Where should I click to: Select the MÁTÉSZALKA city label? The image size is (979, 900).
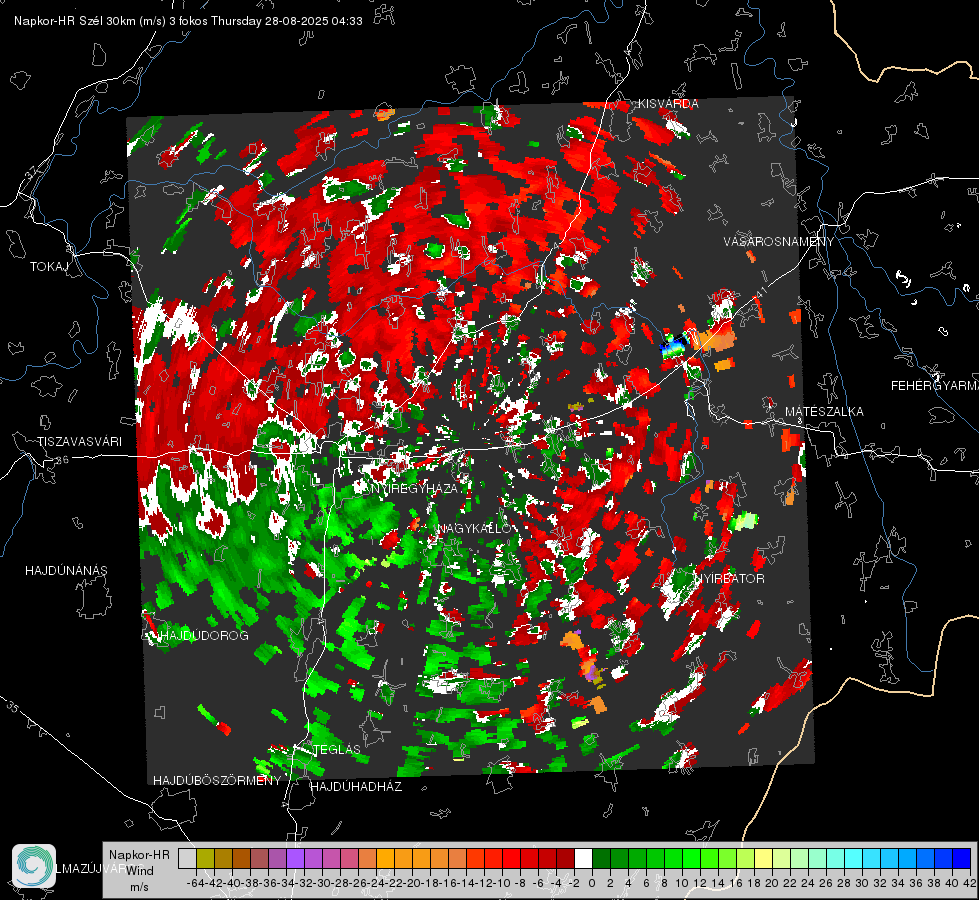point(824,412)
